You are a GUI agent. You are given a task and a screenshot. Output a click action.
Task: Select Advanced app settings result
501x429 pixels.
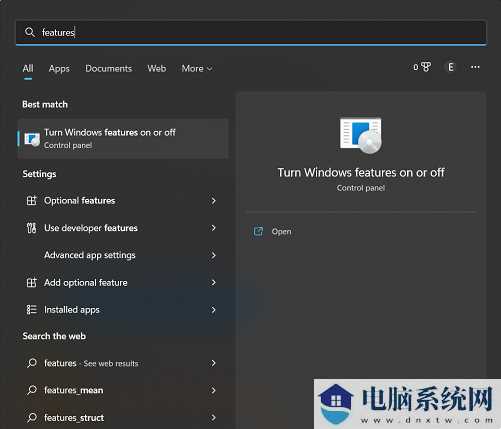pos(123,255)
